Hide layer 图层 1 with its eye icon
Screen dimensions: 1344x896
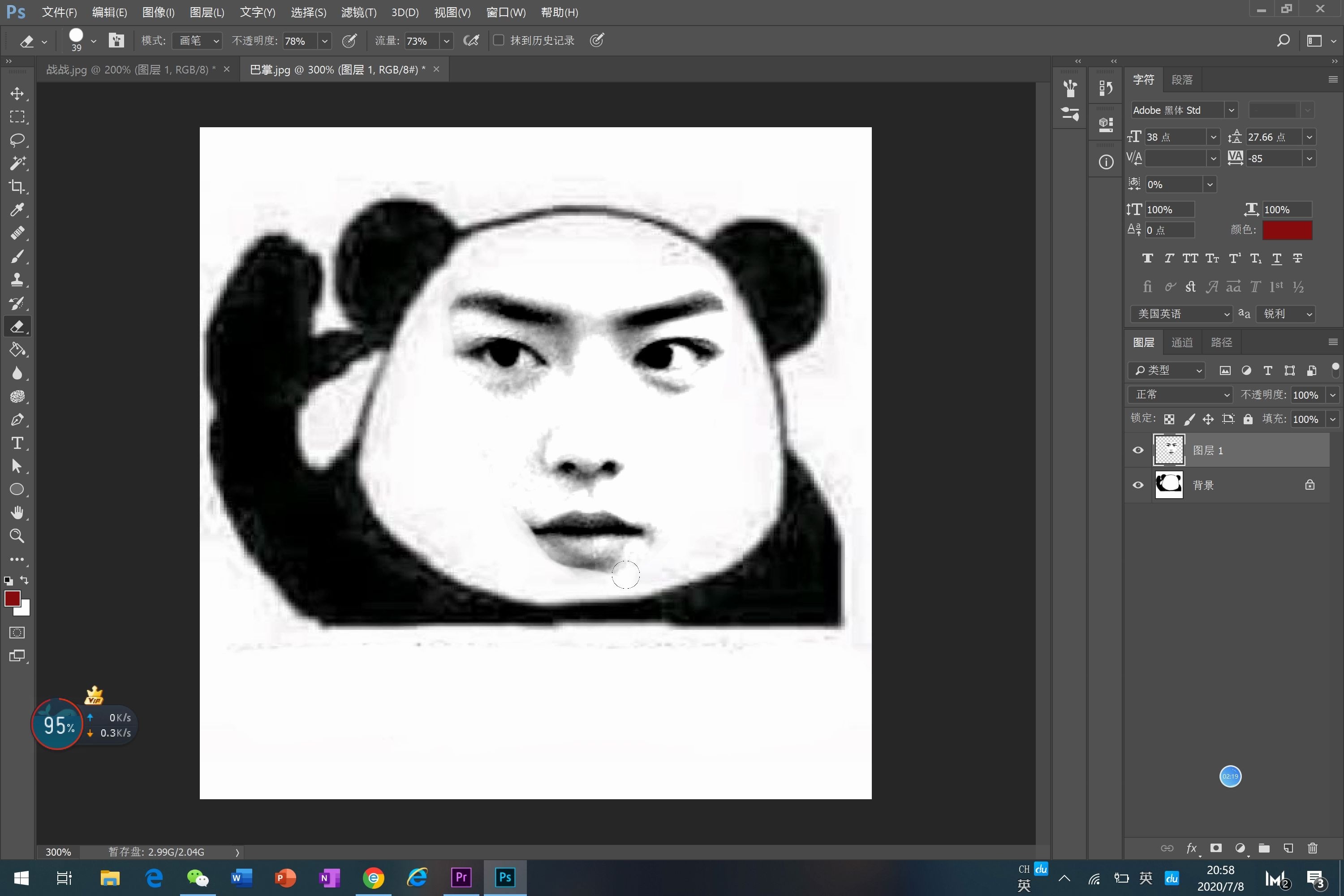click(x=1138, y=450)
